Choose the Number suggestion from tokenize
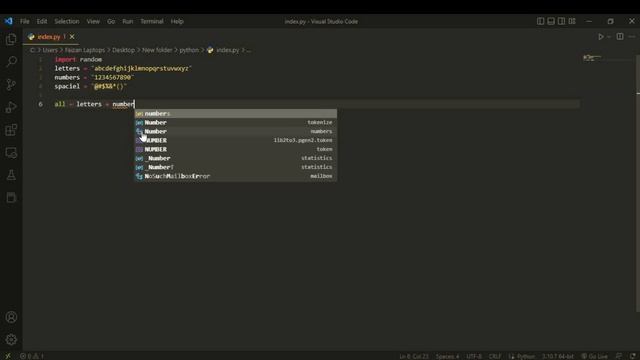 (x=236, y=122)
